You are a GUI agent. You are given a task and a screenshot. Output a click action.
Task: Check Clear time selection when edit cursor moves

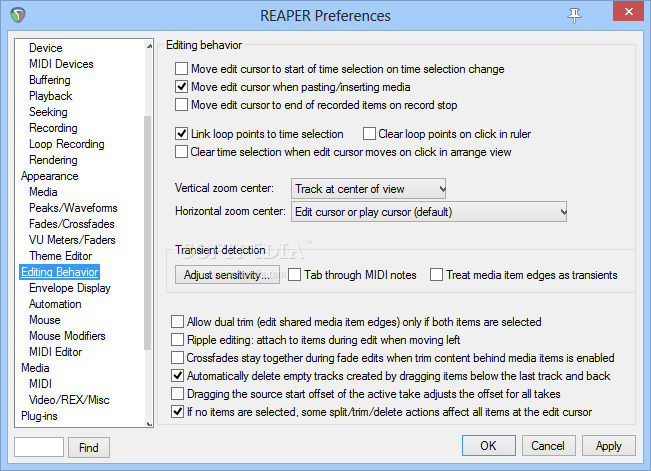coord(181,152)
